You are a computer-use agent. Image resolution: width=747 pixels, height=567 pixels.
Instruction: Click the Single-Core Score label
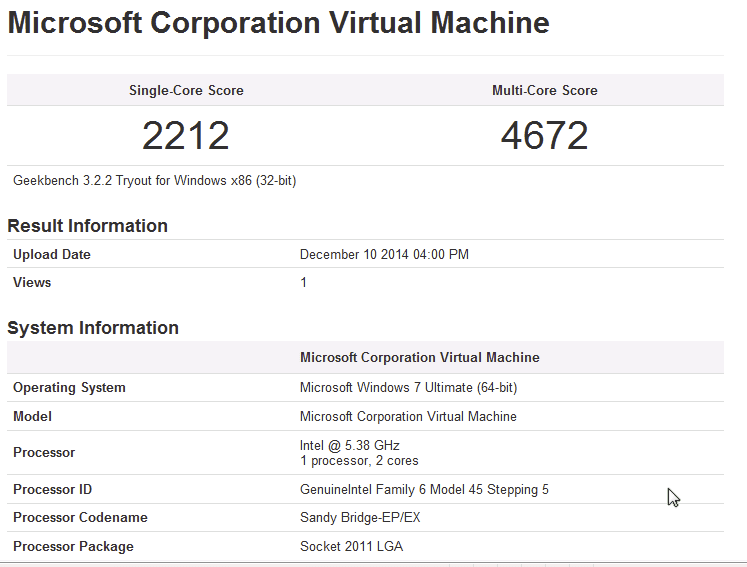click(186, 90)
